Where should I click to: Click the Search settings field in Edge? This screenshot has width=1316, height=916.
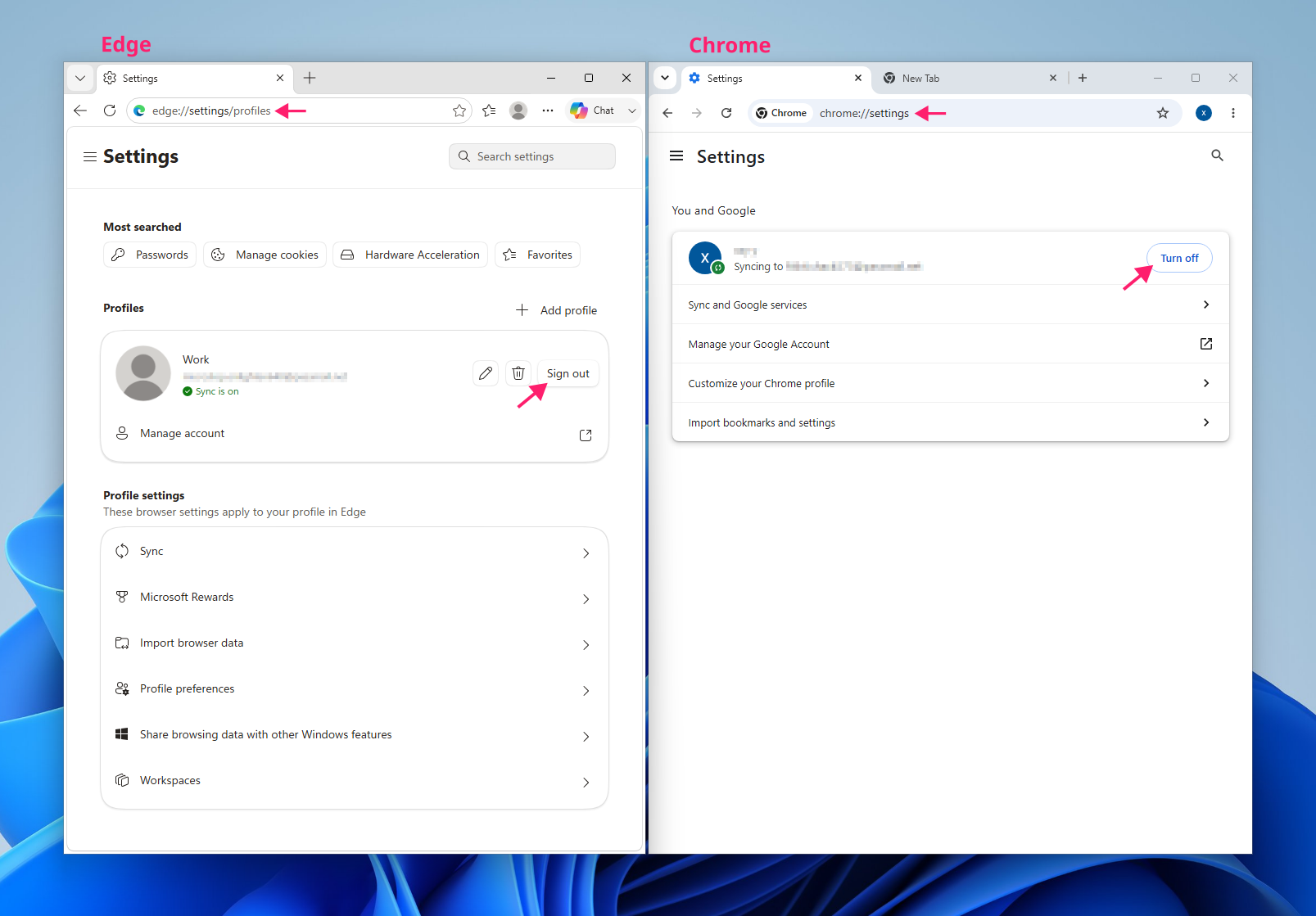pyautogui.click(x=532, y=156)
